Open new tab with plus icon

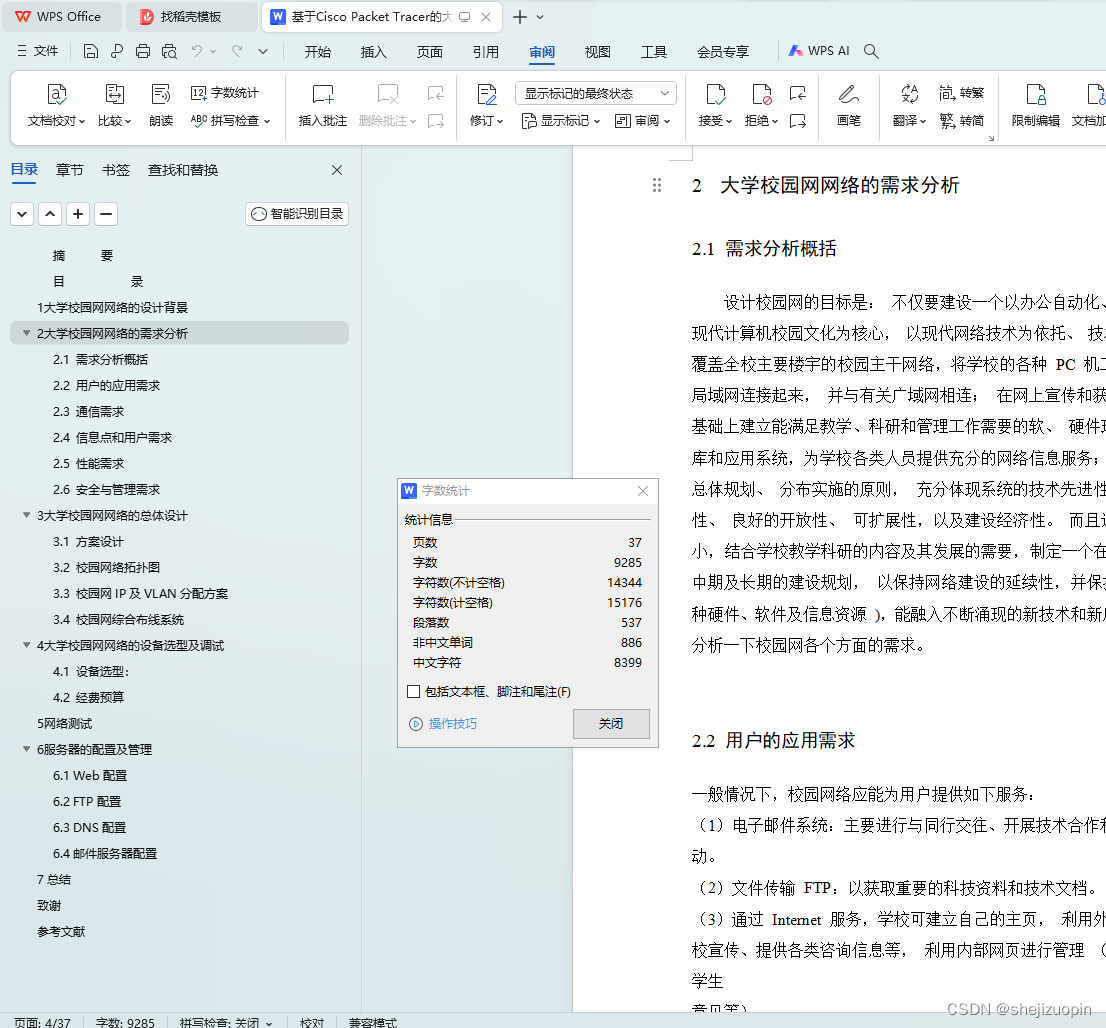(x=520, y=17)
